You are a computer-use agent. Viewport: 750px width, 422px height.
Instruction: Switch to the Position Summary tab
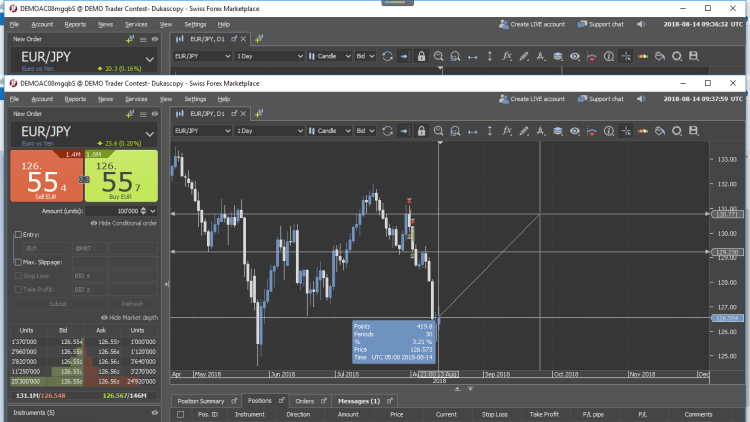(x=200, y=401)
